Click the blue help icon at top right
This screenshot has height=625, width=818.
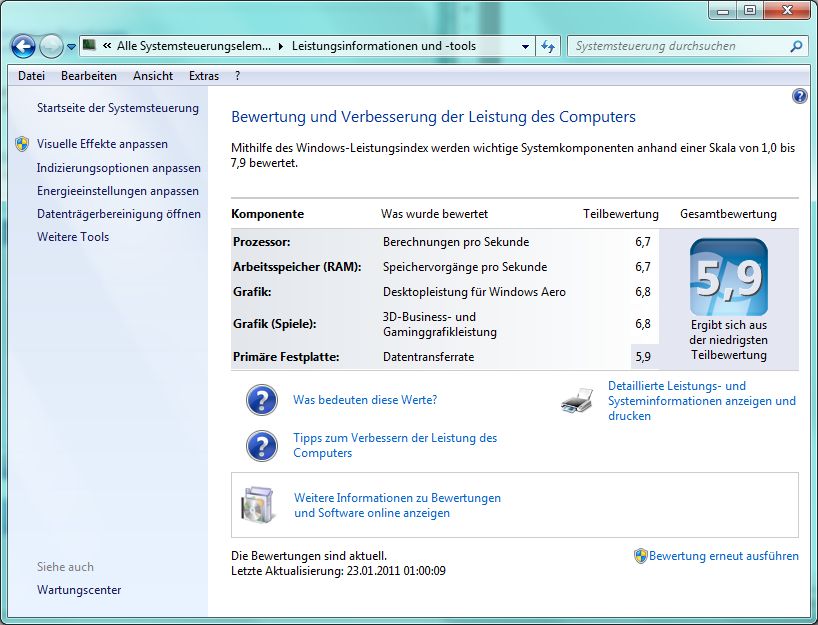pyautogui.click(x=799, y=96)
